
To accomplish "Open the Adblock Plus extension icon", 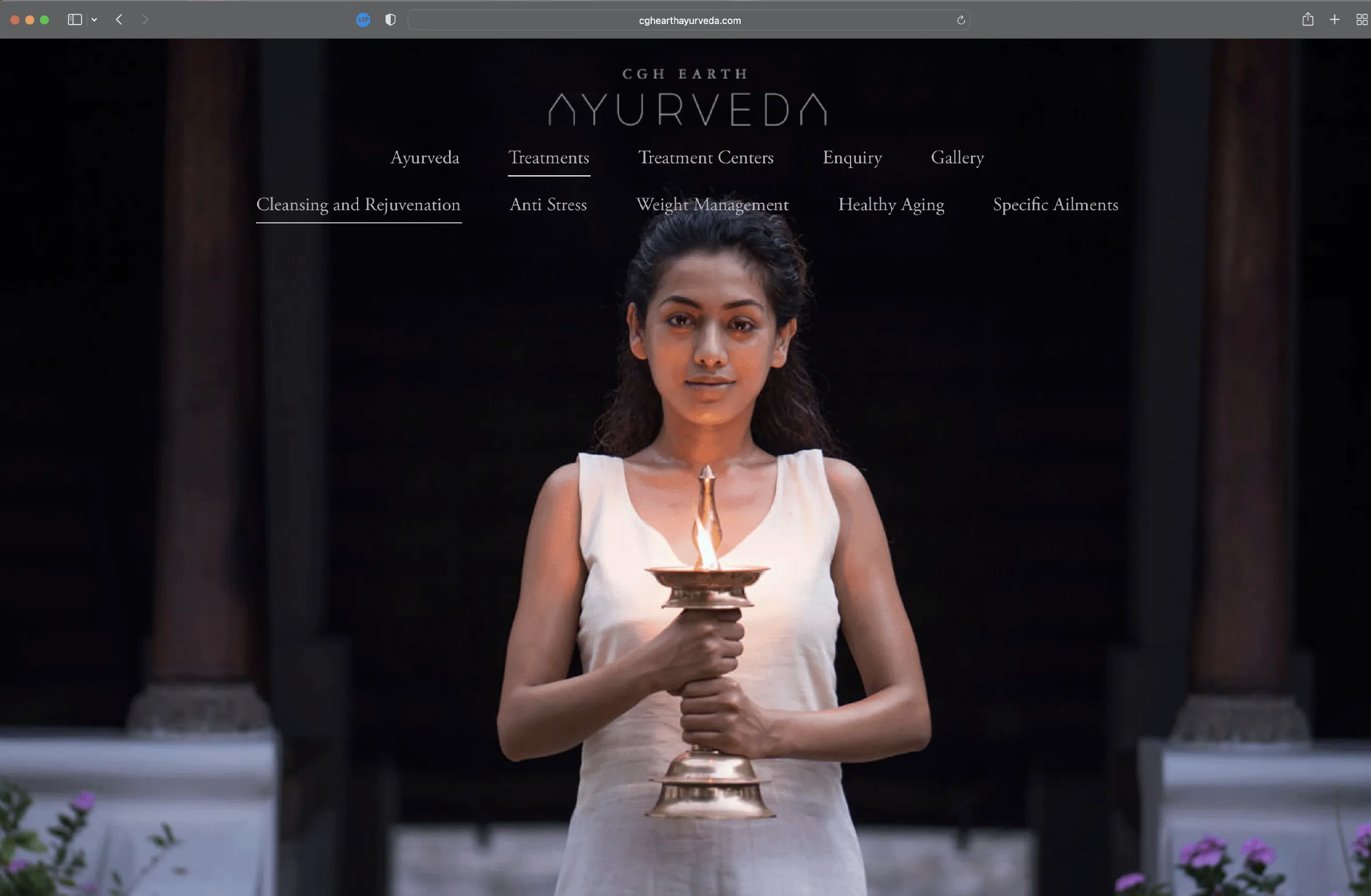I will tap(363, 19).
